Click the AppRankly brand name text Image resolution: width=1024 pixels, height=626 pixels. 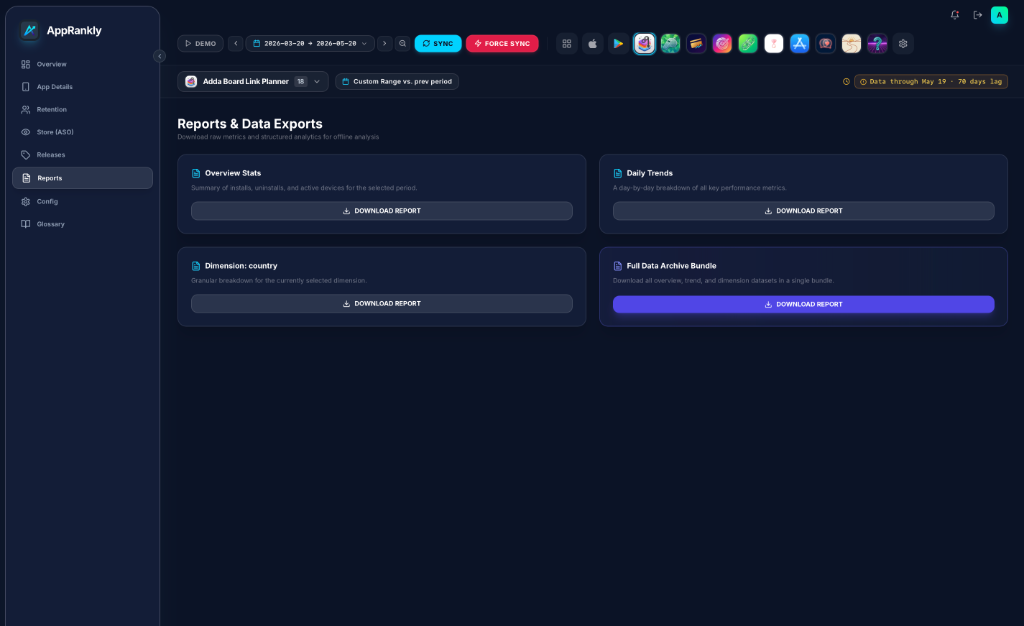tap(74, 31)
